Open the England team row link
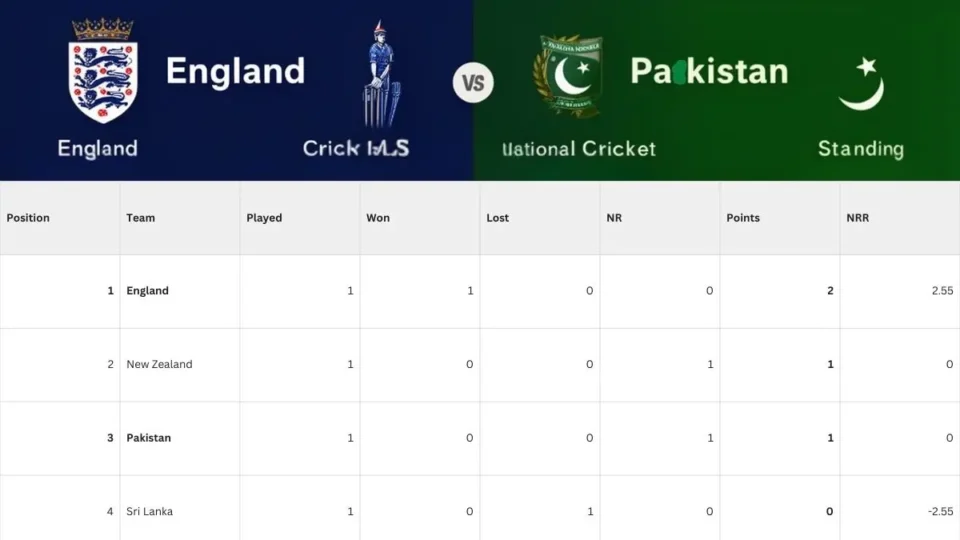Screen dimensions: 960x540 [x=148, y=291]
